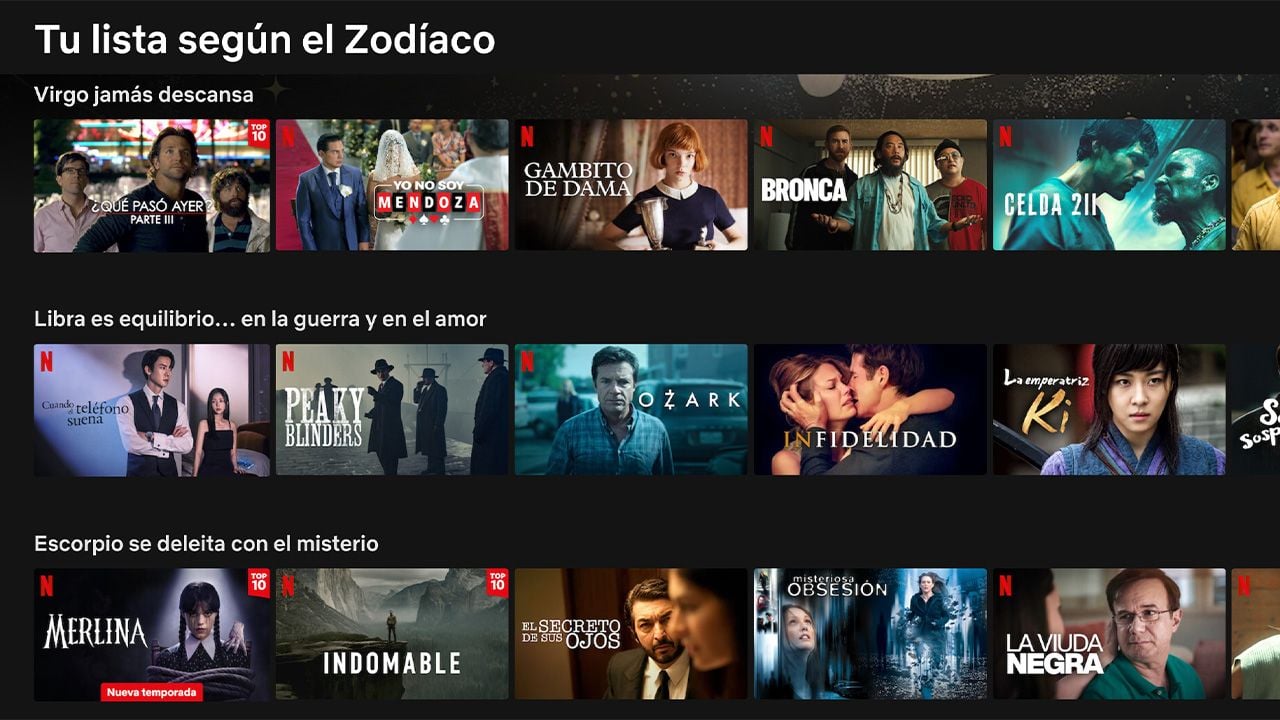Select the Misteriosa Obsesión movie card

[x=870, y=635]
